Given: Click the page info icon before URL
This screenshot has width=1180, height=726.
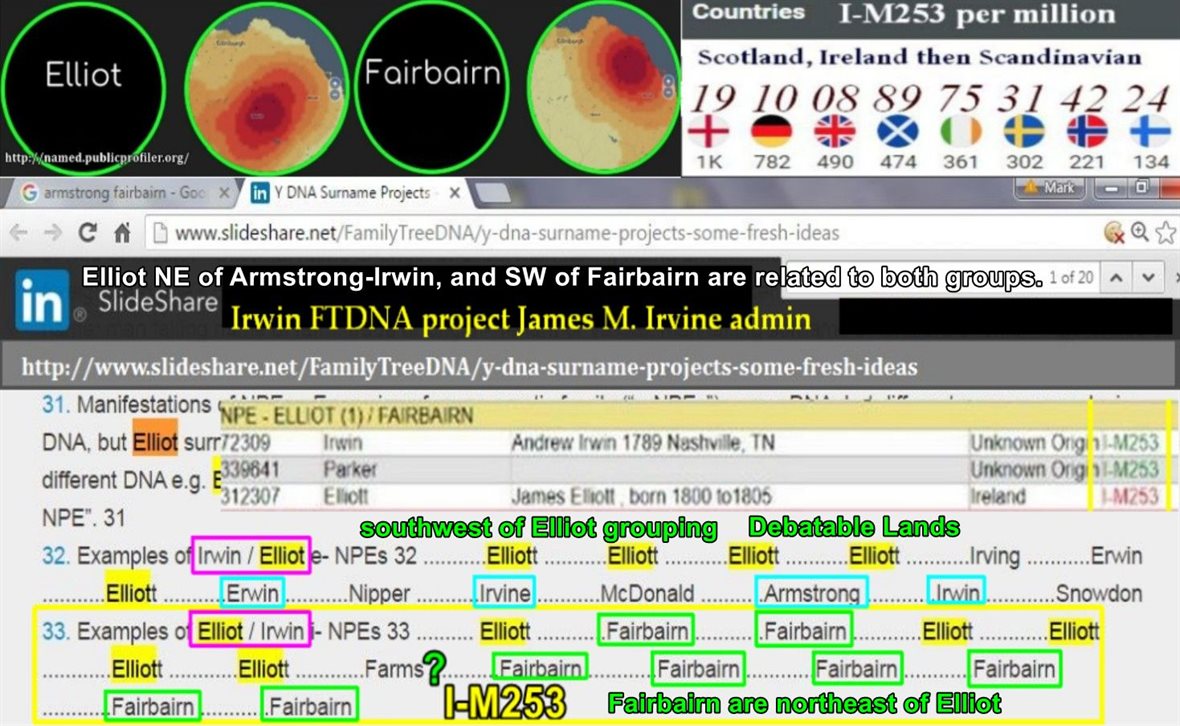Looking at the screenshot, I should [x=160, y=233].
